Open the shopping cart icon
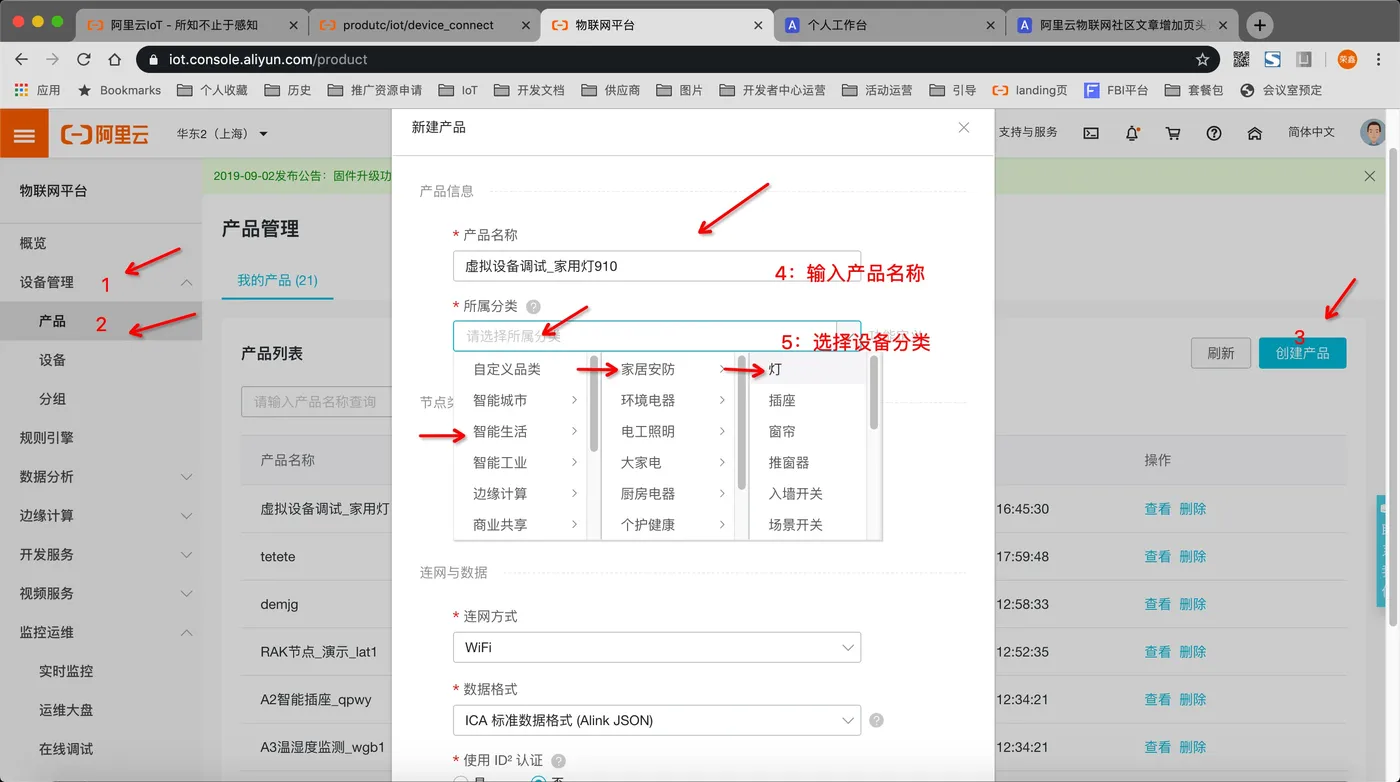 tap(1173, 133)
